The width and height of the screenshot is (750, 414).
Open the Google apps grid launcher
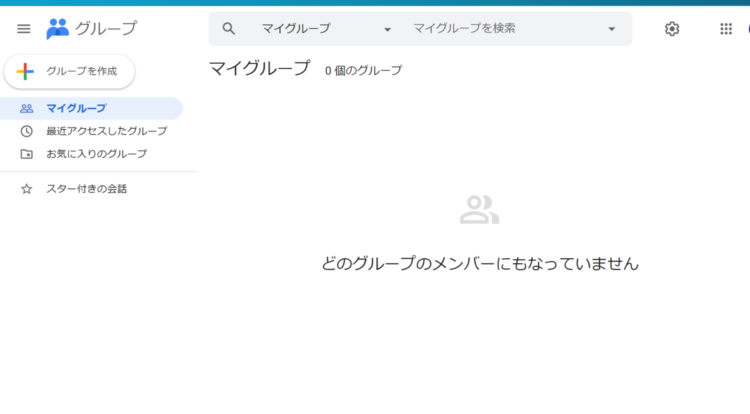(x=726, y=29)
